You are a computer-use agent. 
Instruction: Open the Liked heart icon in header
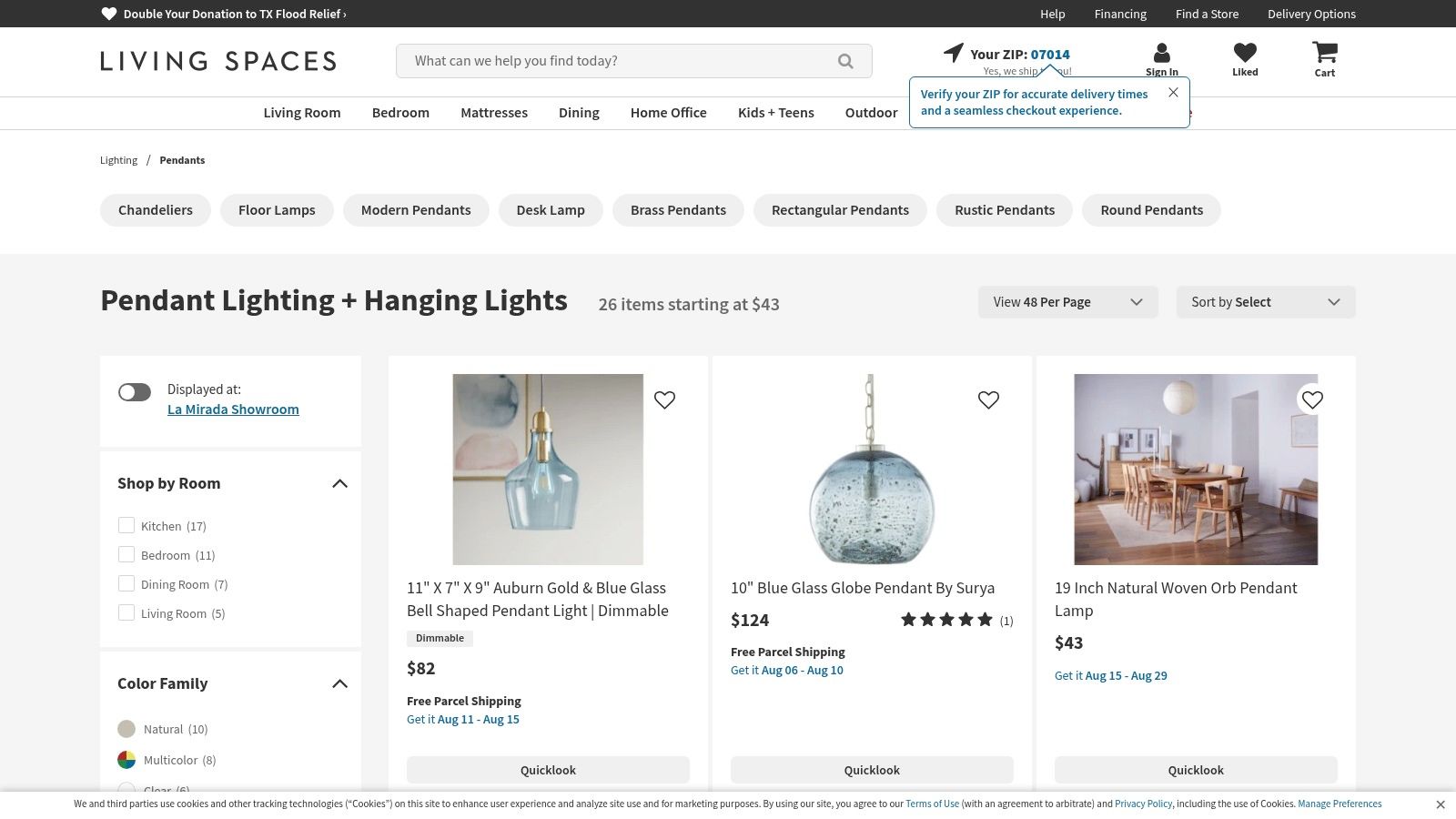point(1245,53)
